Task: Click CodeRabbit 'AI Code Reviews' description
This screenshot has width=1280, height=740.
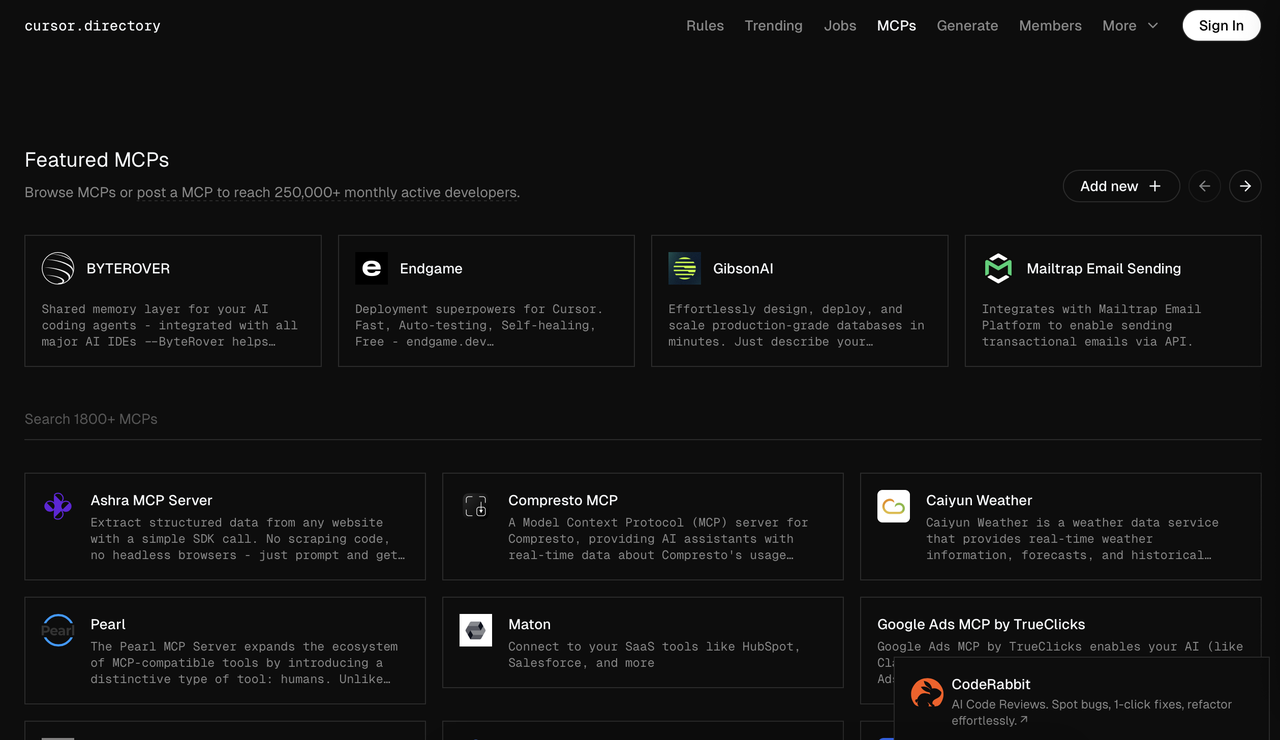Action: [x=1092, y=712]
